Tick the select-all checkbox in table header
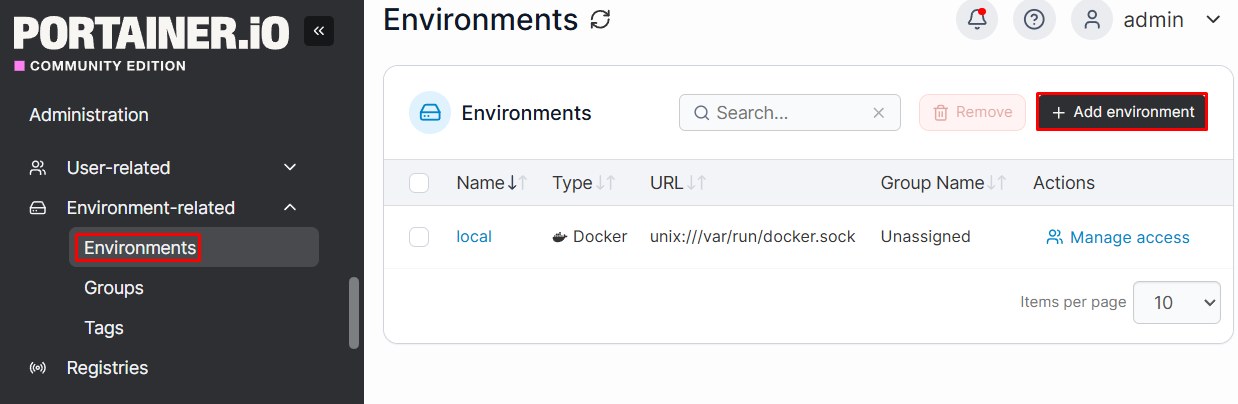1238x404 pixels. point(419,183)
